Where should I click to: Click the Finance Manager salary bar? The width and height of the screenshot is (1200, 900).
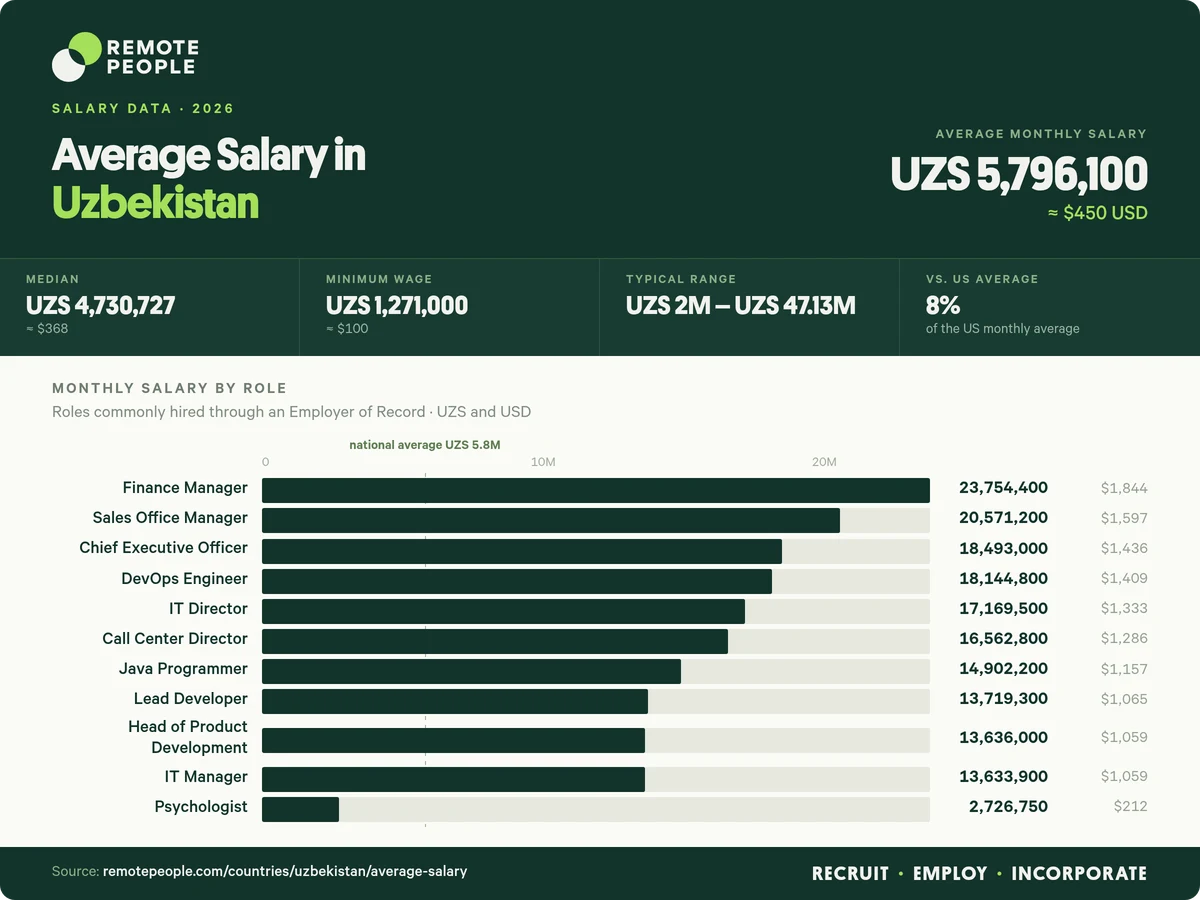[596, 490]
